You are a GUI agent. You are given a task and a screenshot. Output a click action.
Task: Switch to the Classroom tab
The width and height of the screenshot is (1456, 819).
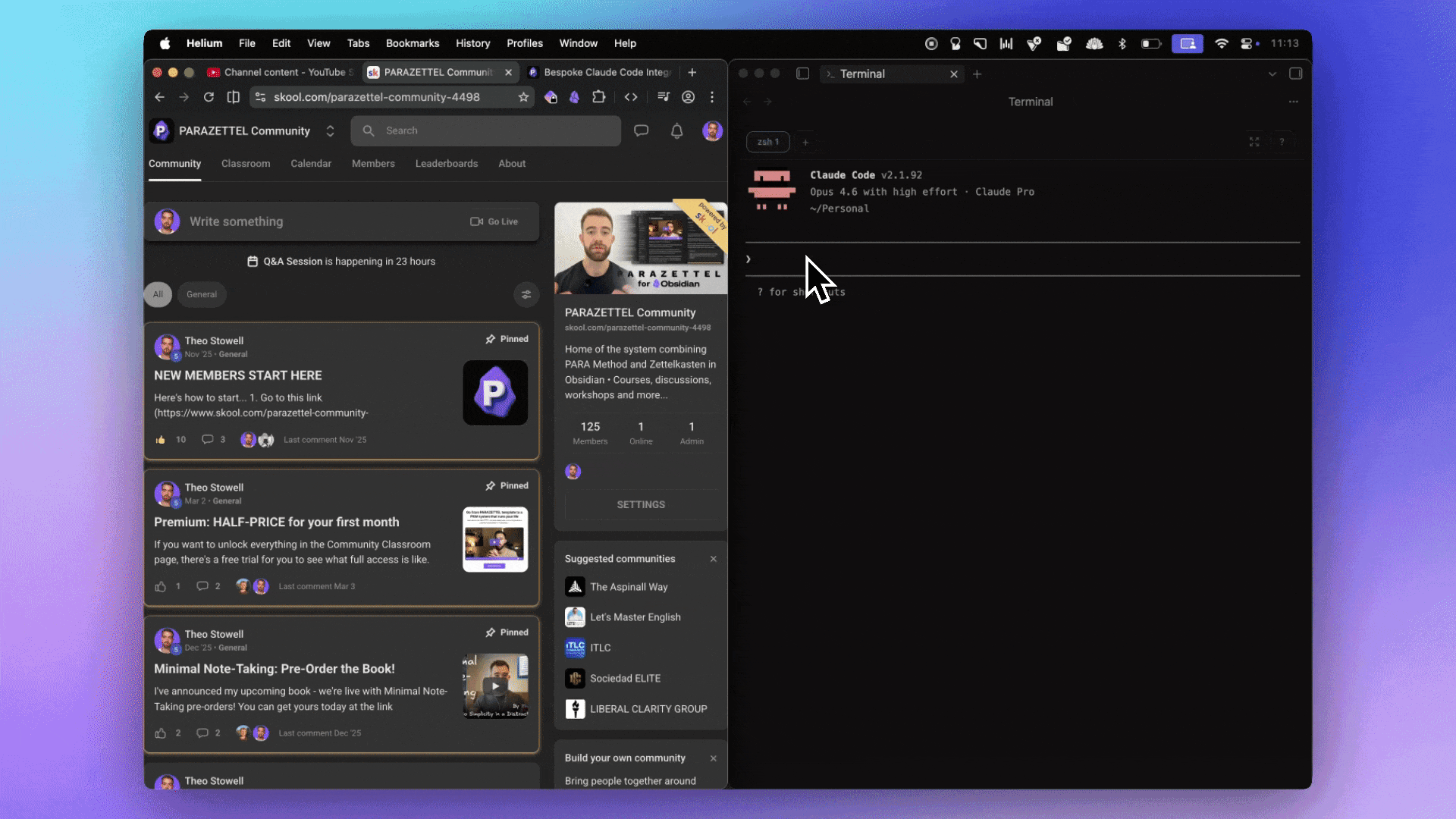coord(246,163)
